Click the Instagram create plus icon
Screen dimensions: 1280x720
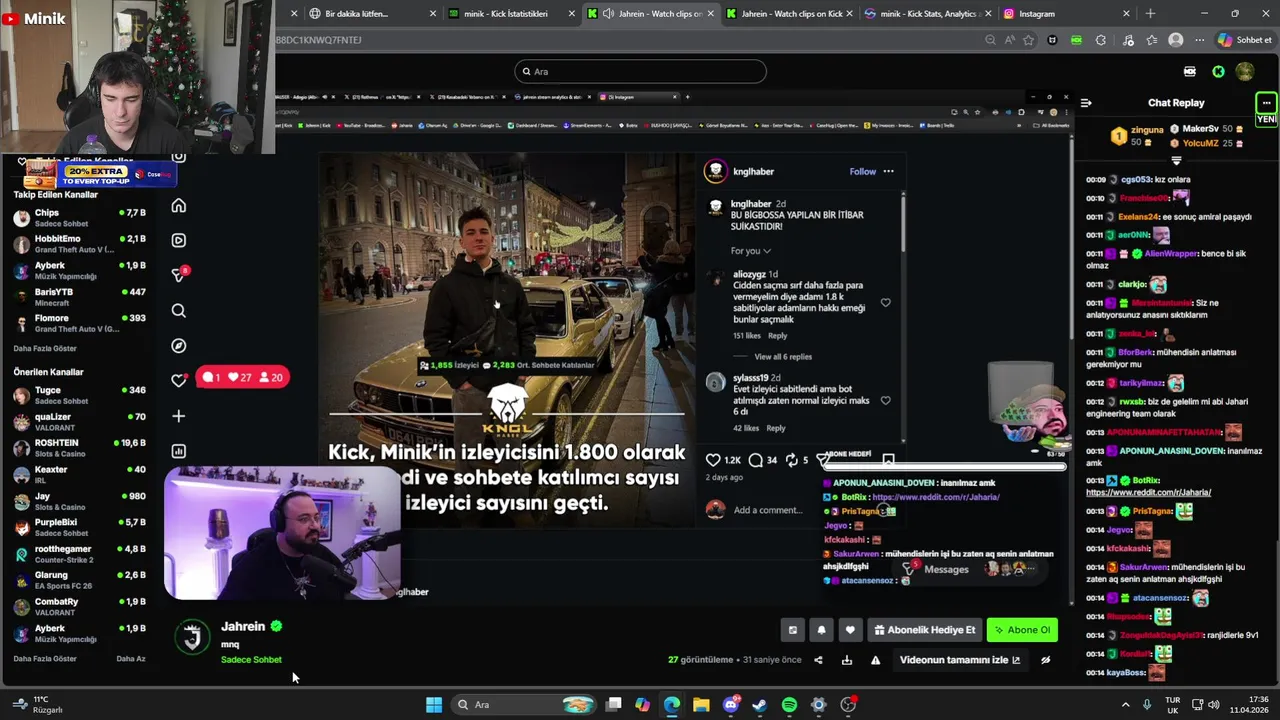[x=179, y=416]
